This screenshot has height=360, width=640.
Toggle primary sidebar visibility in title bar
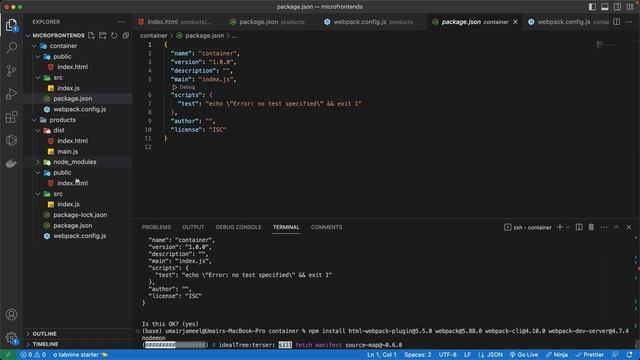[x=592, y=7]
